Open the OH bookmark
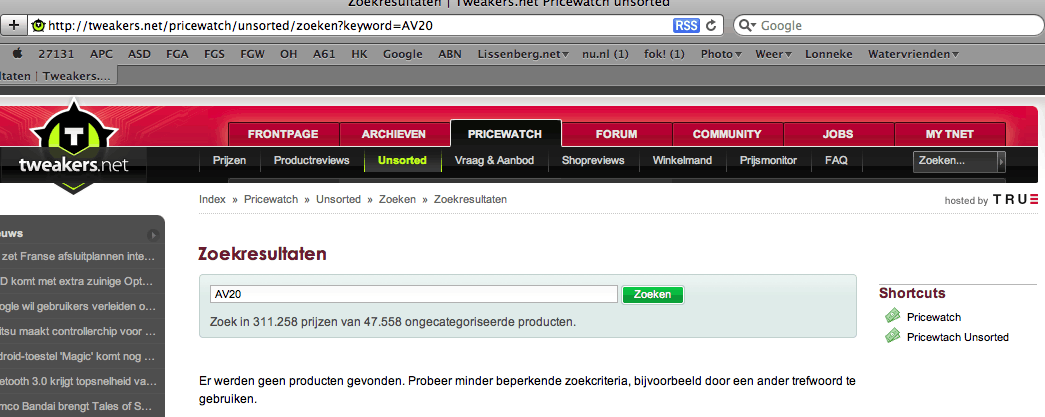This screenshot has width=1045, height=417. pos(289,54)
